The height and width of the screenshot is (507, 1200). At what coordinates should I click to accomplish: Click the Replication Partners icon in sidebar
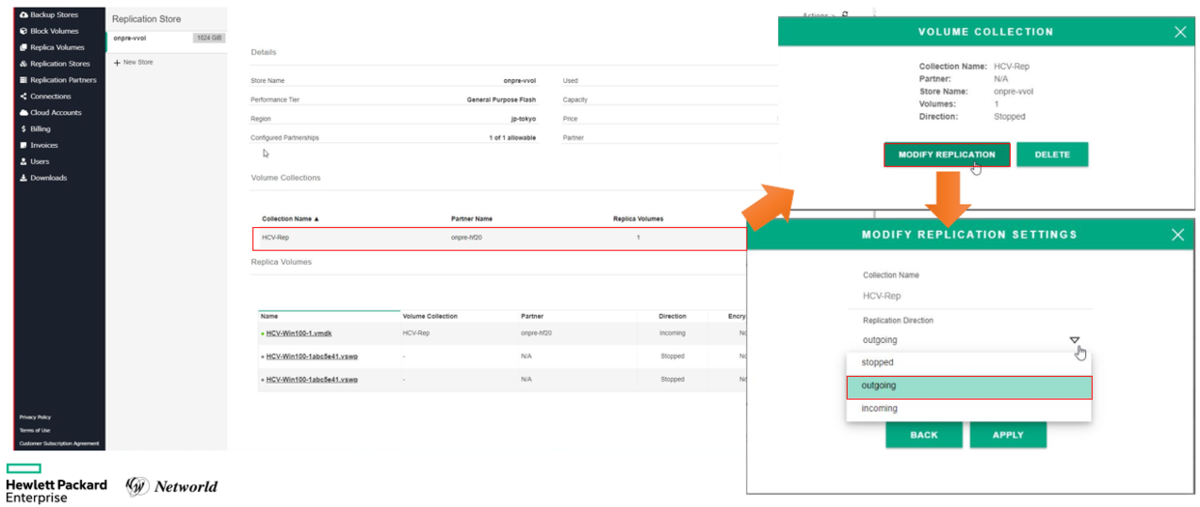[23, 80]
